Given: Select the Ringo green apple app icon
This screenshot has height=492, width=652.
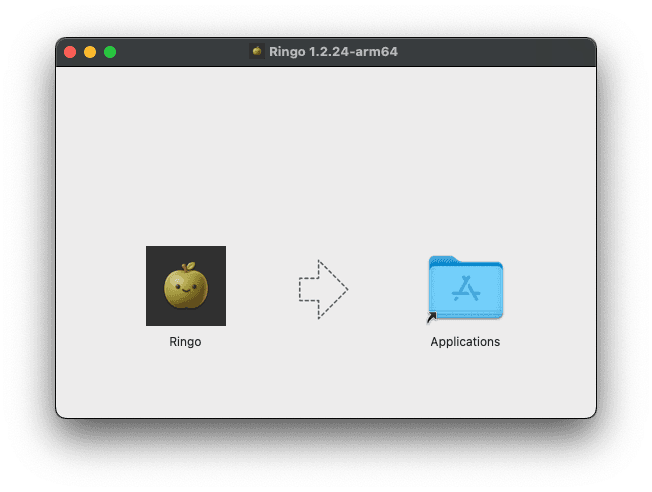Looking at the screenshot, I should click(x=186, y=286).
